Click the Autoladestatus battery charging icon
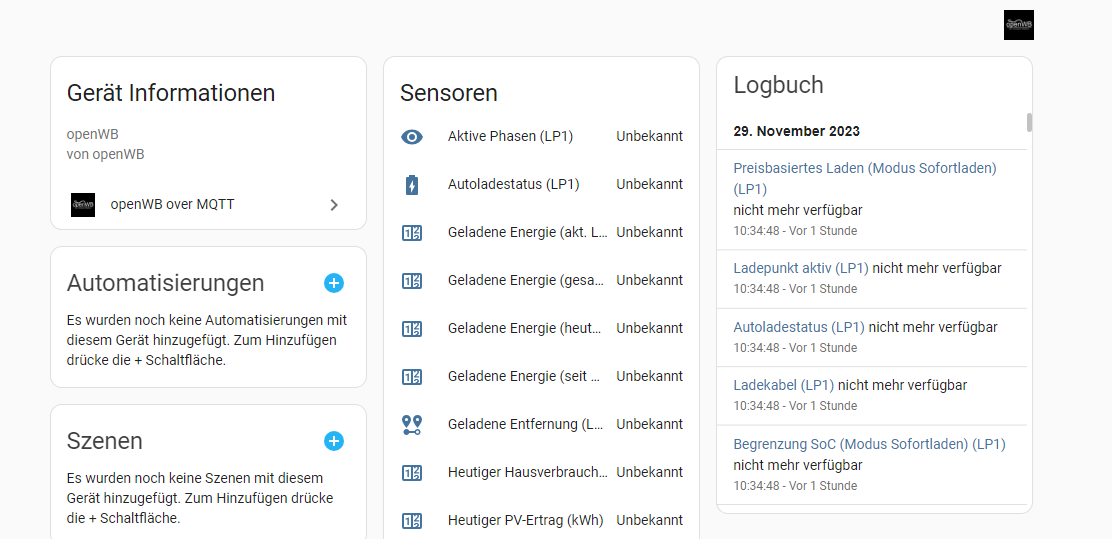The image size is (1112, 539). pos(412,185)
